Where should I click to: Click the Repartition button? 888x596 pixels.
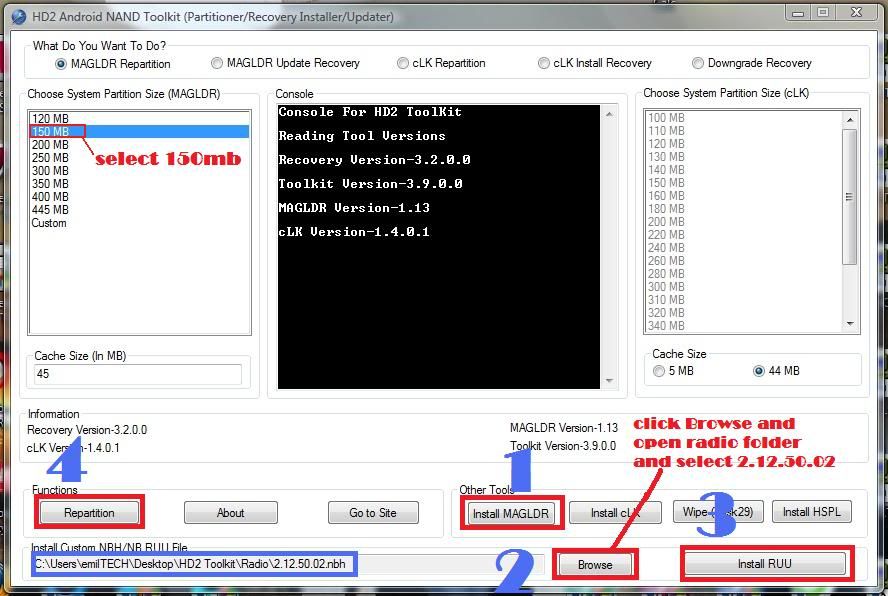click(89, 513)
